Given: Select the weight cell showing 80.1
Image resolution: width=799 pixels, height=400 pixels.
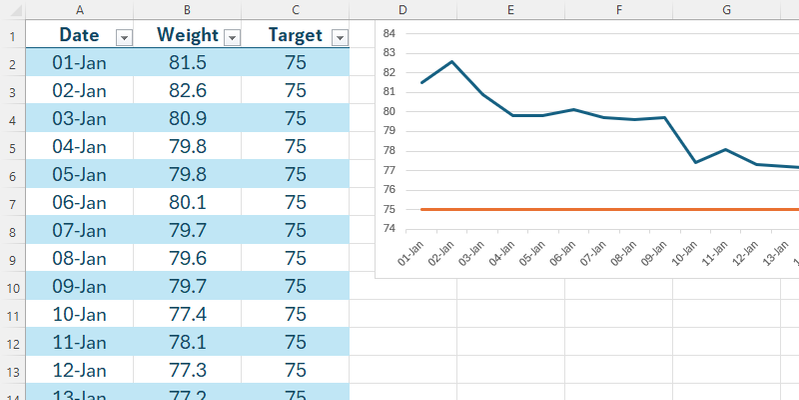Looking at the screenshot, I should point(187,203).
